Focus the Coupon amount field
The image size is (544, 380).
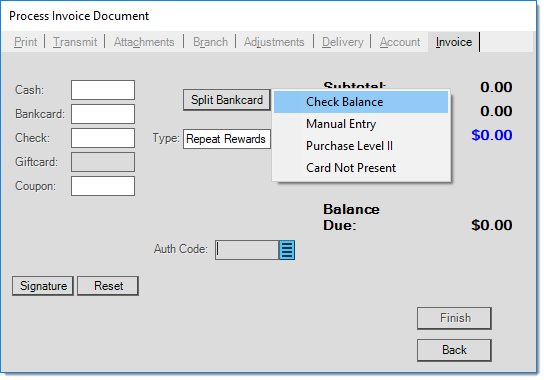[103, 186]
